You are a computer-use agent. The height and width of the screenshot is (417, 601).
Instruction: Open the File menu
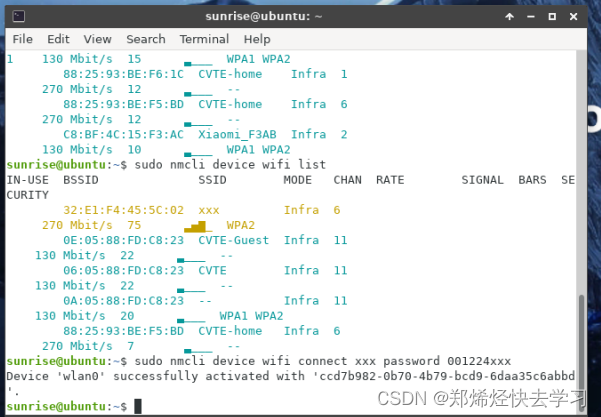[x=22, y=39]
